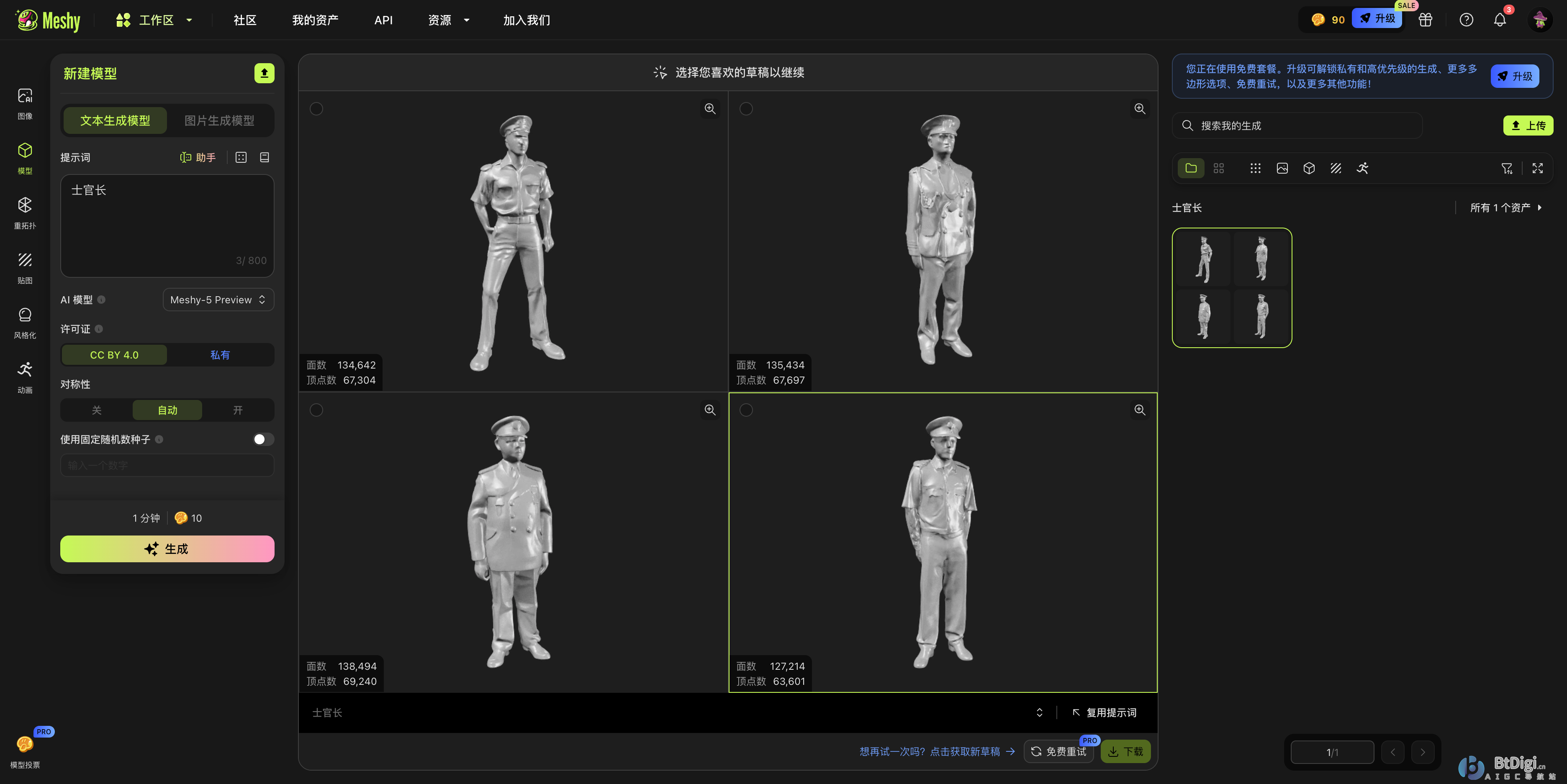1567x784 pixels.
Task: Go to next assets page
Action: coord(1422,752)
